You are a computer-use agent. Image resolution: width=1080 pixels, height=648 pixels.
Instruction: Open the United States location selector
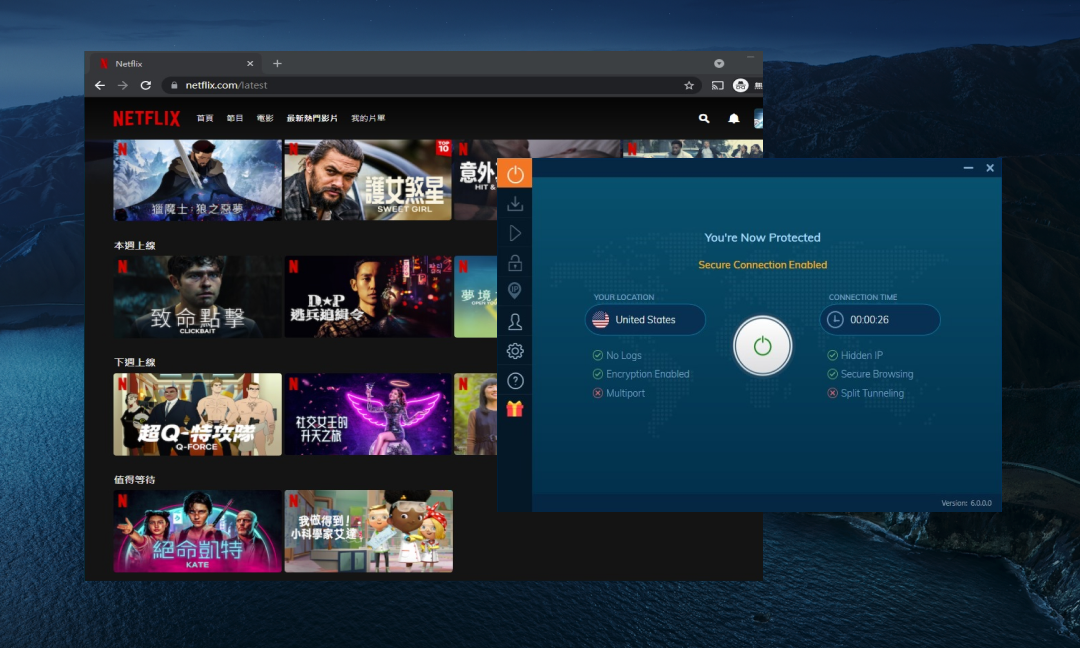[645, 320]
